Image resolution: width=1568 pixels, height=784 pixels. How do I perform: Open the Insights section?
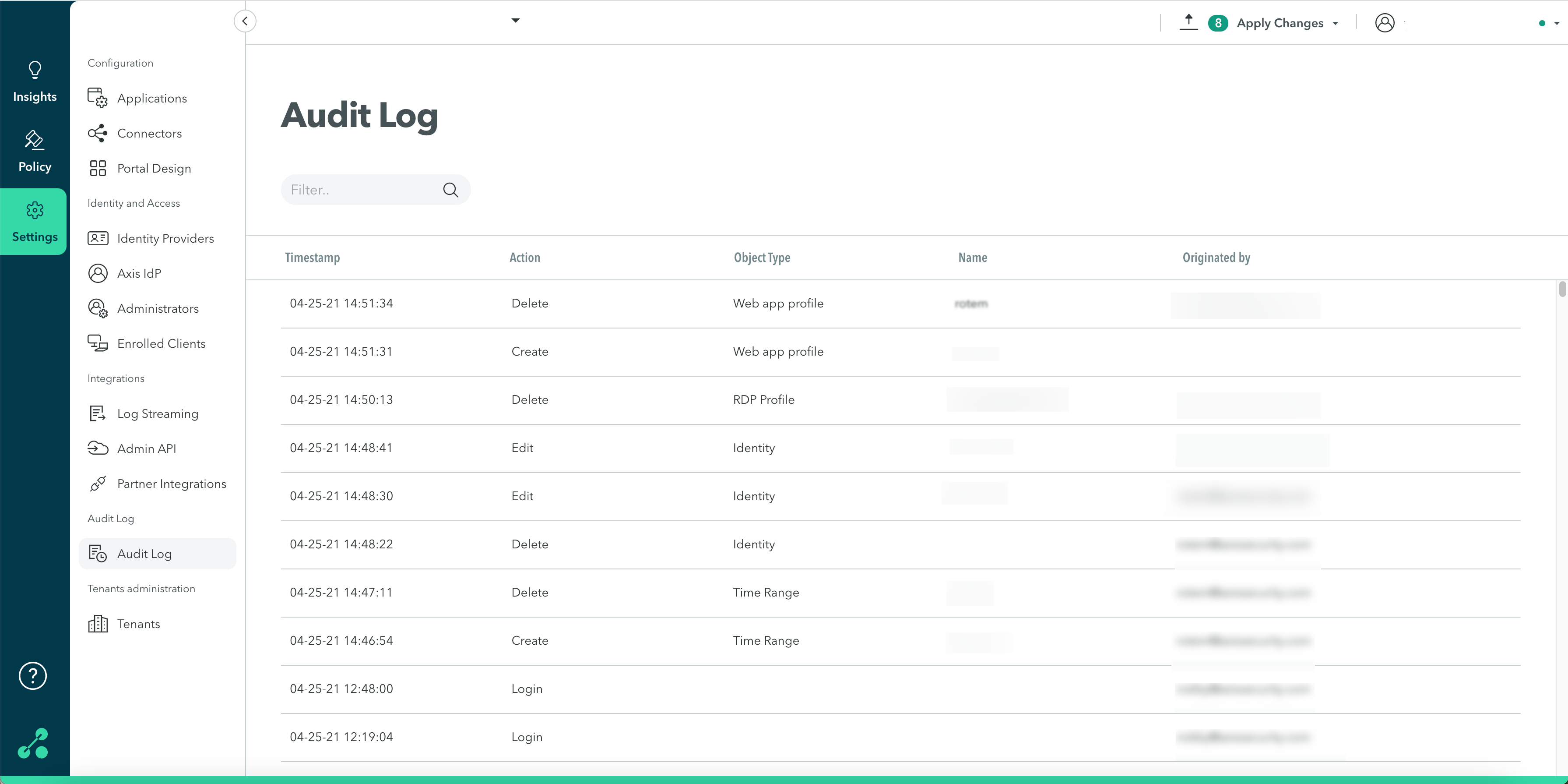[35, 82]
